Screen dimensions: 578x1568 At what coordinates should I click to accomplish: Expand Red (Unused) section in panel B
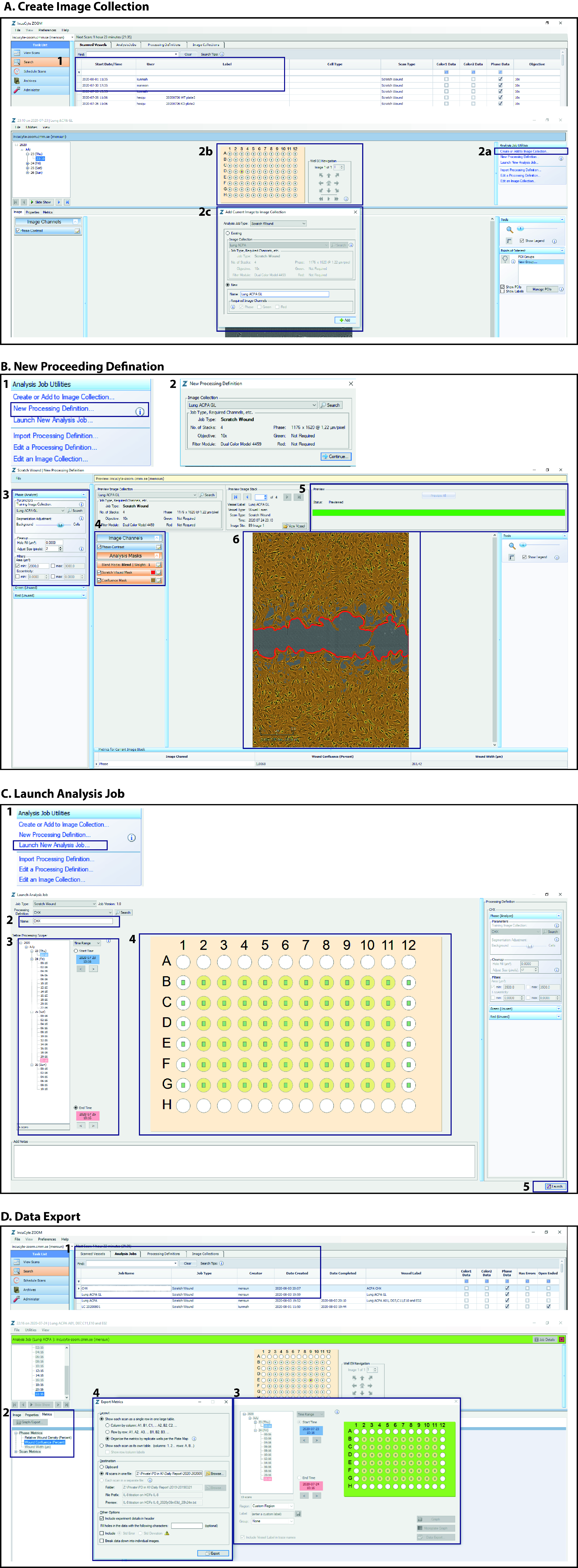(83, 595)
